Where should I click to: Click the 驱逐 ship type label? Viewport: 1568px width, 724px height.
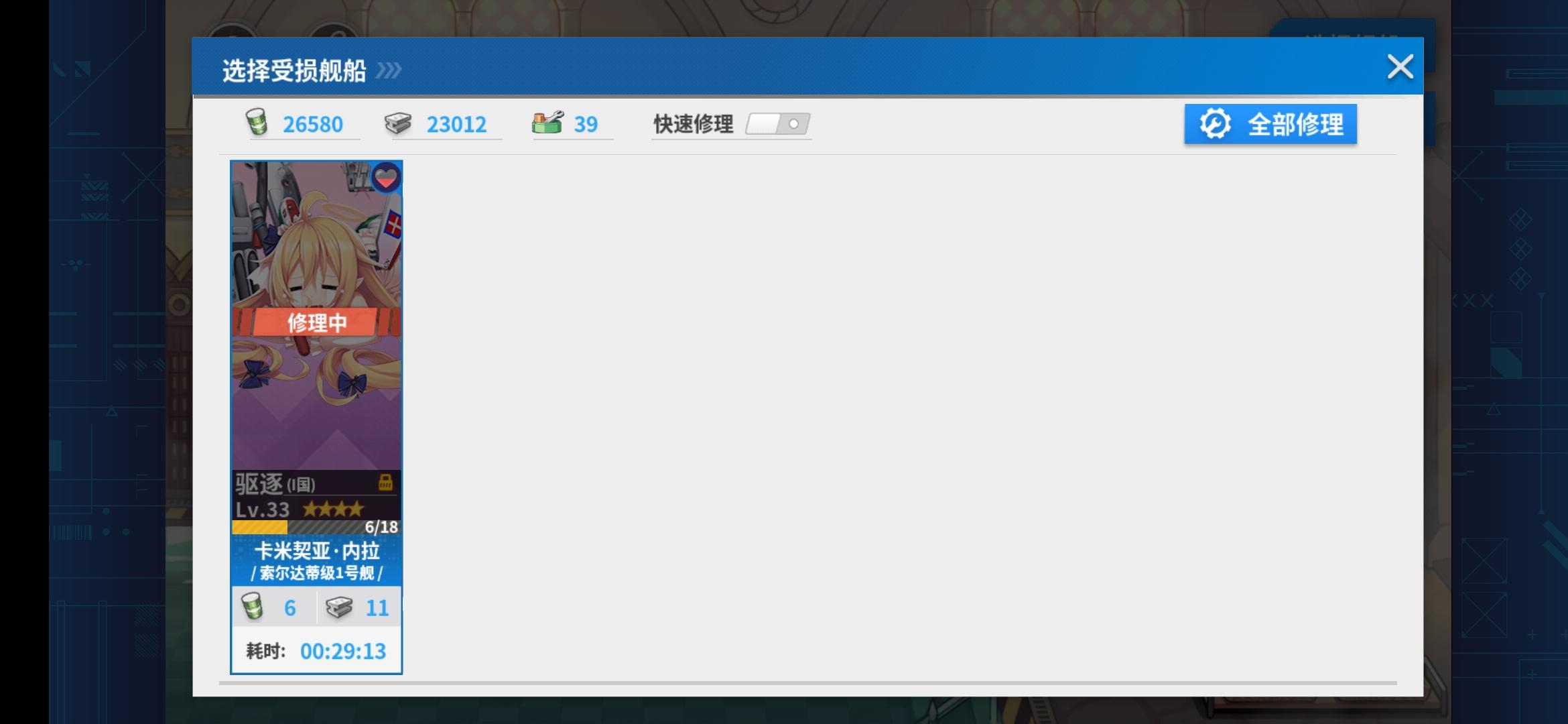tap(259, 483)
